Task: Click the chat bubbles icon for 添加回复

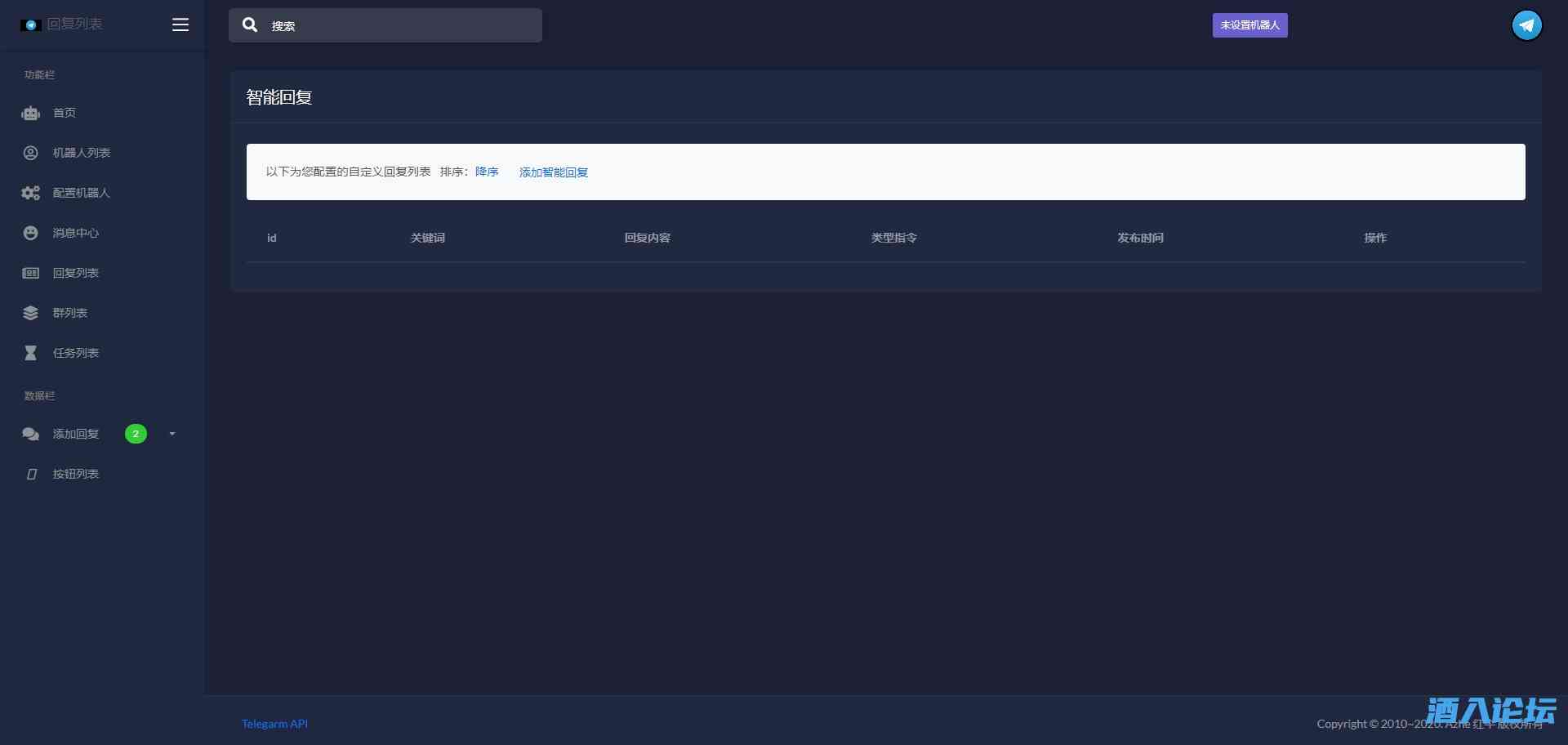Action: pos(31,434)
